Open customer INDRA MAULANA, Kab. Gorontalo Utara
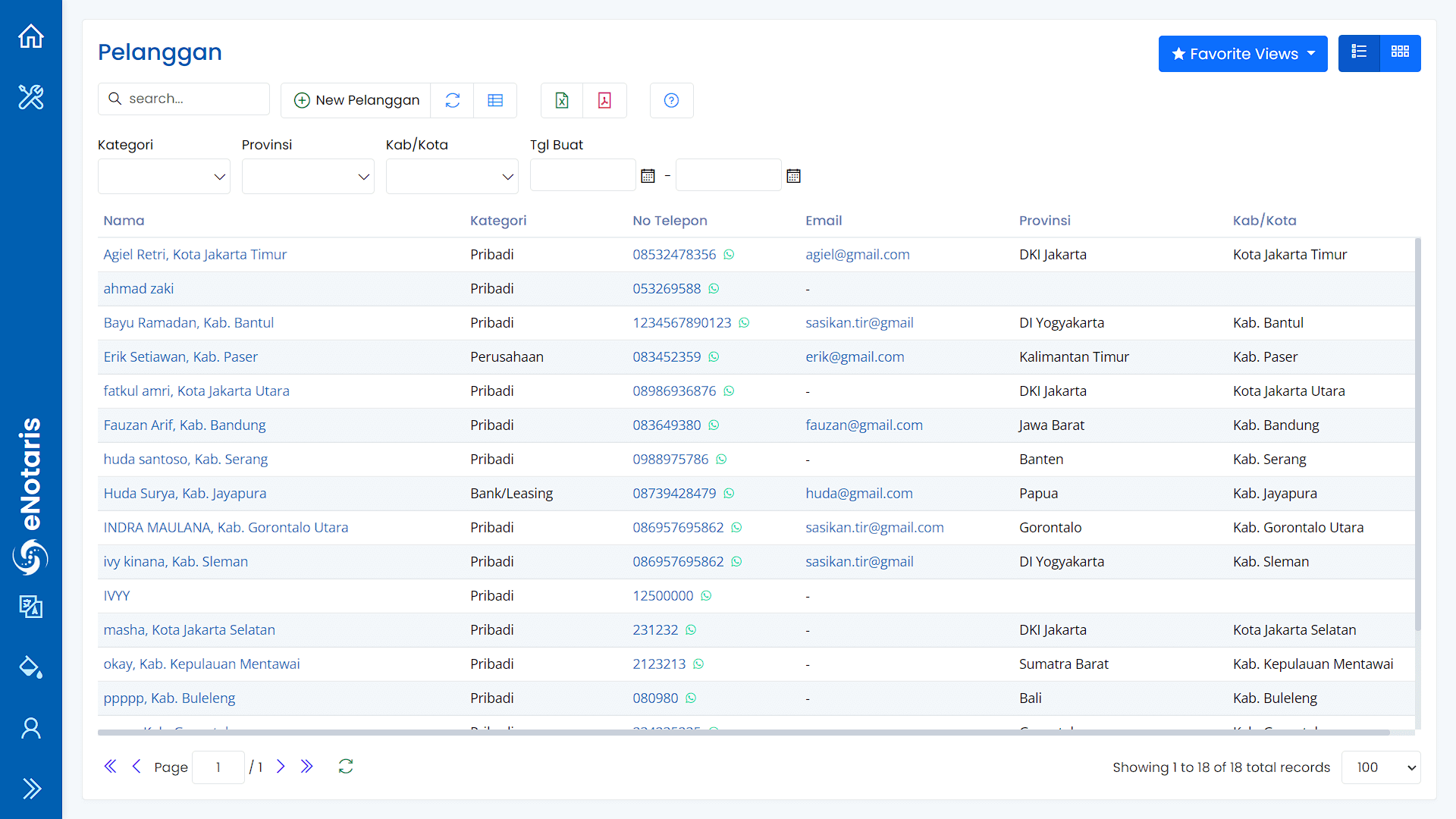1456x819 pixels. tap(226, 528)
